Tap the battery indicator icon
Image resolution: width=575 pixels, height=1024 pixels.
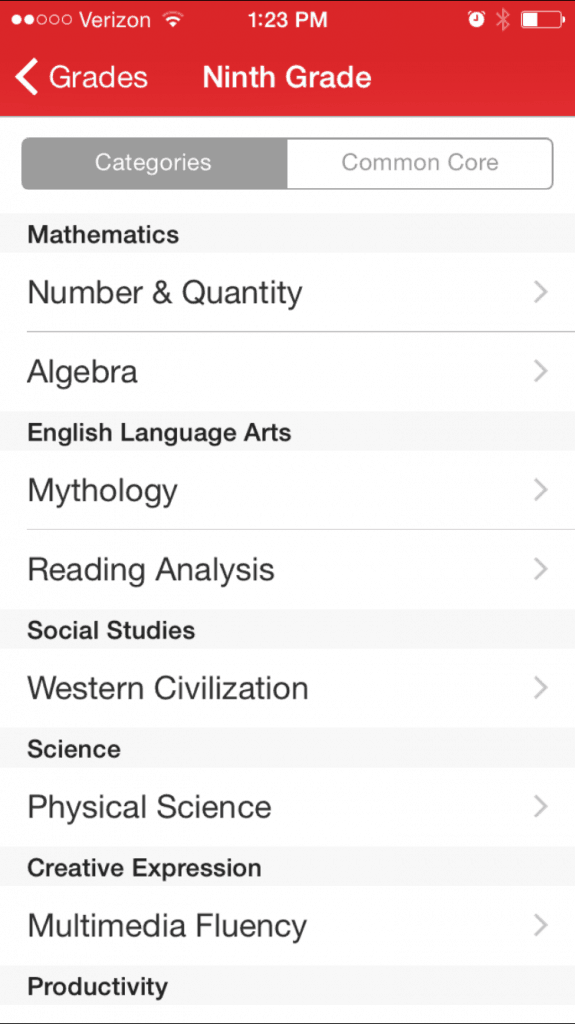pos(543,20)
